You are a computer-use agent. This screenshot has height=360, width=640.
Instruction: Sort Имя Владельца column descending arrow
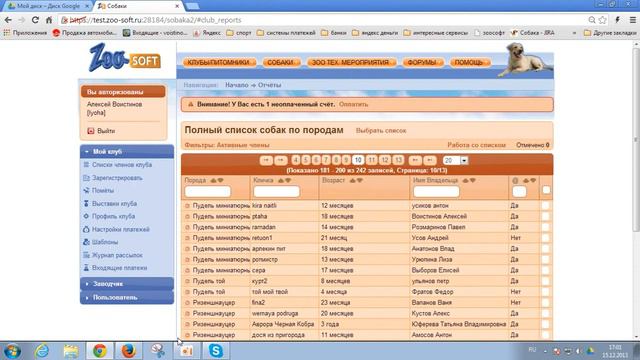[x=473, y=180]
